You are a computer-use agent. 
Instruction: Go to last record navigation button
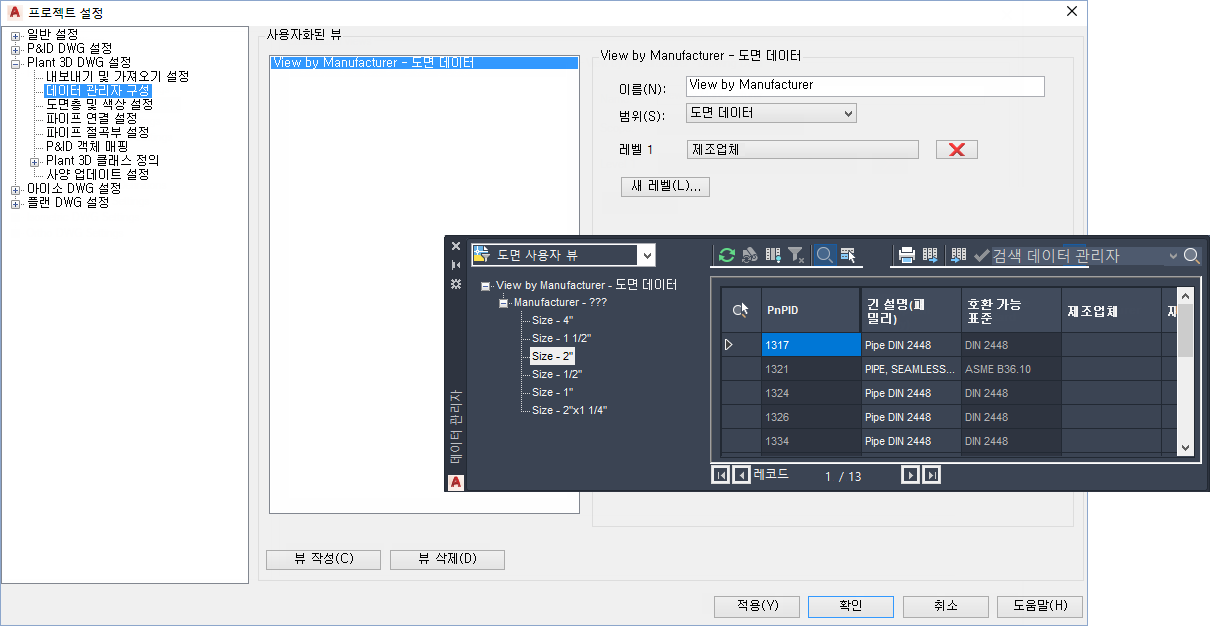point(932,476)
